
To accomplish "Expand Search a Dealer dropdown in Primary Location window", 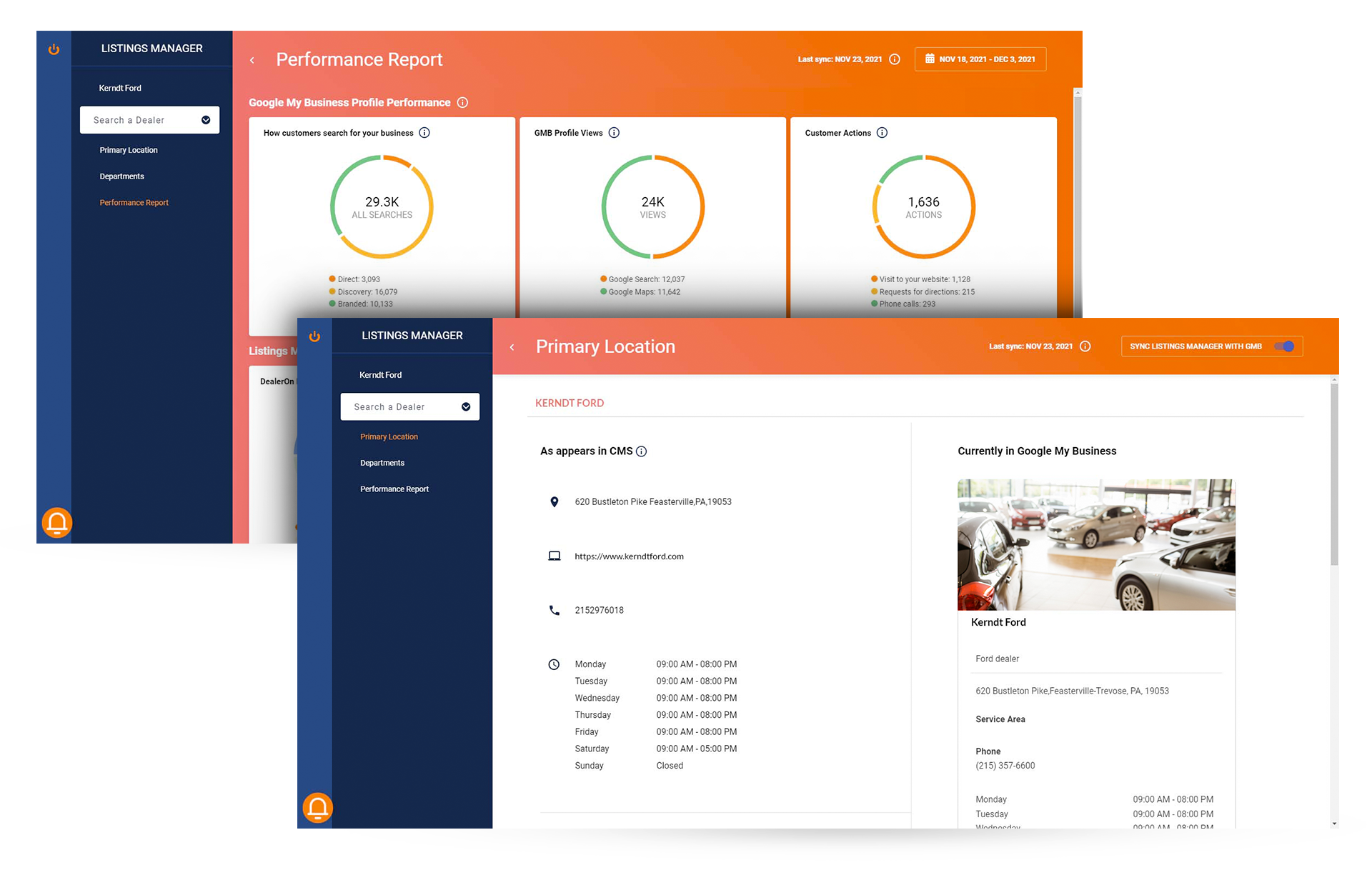I will pyautogui.click(x=466, y=407).
